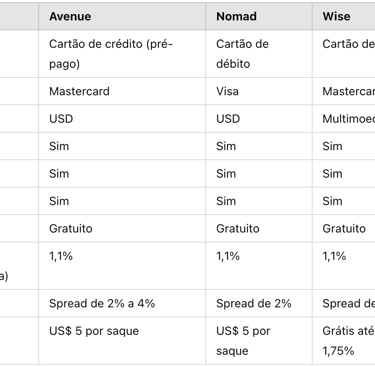Click the Gratuito cell under Nomad
The image size is (375, 366).
pos(259,228)
